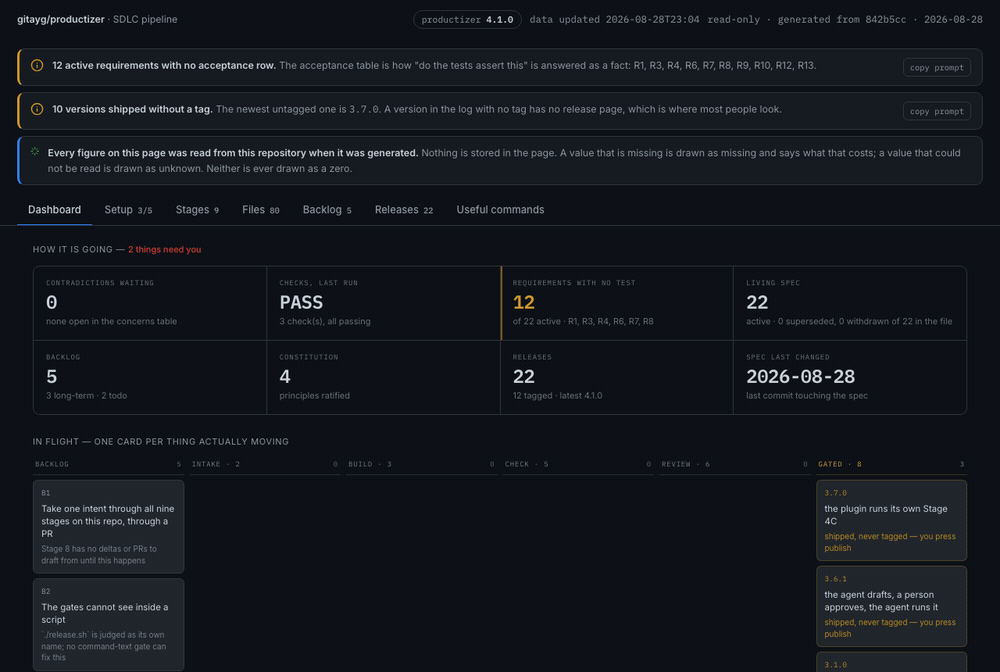Open the Releases 22 stat tile
The height and width of the screenshot is (672, 1000).
coord(617,377)
